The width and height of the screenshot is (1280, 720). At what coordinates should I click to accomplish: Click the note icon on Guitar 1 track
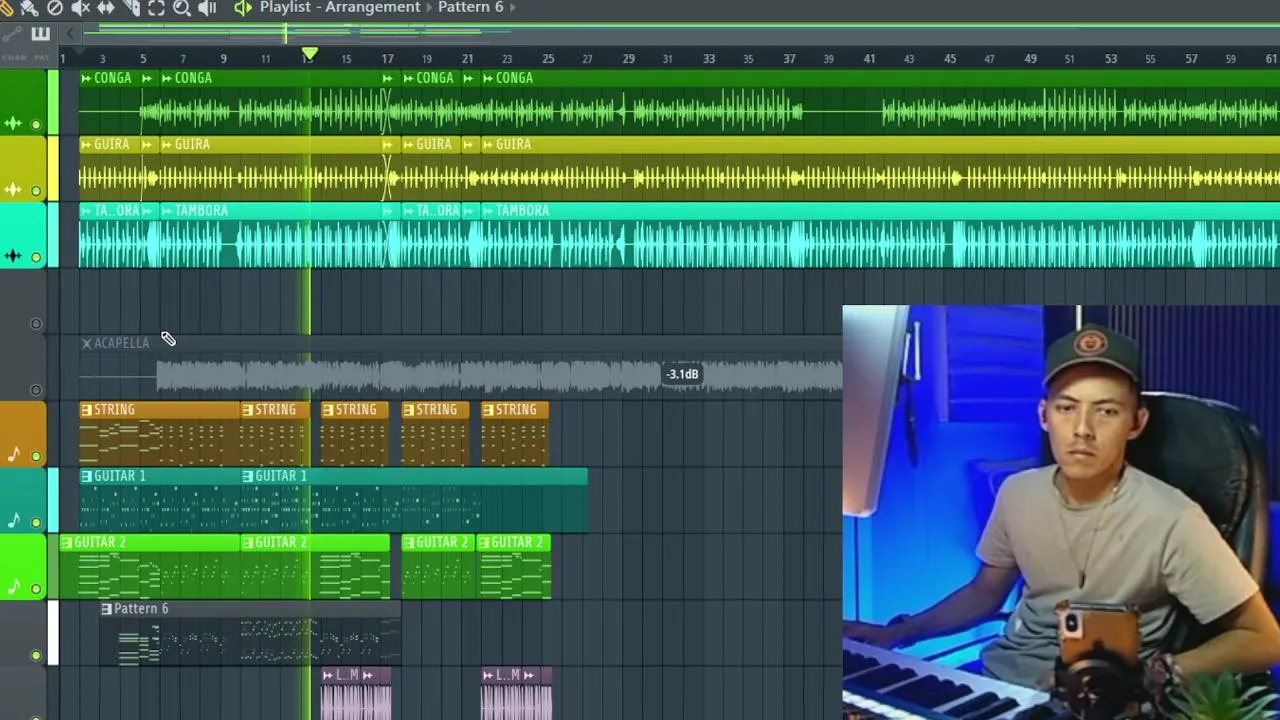14,521
